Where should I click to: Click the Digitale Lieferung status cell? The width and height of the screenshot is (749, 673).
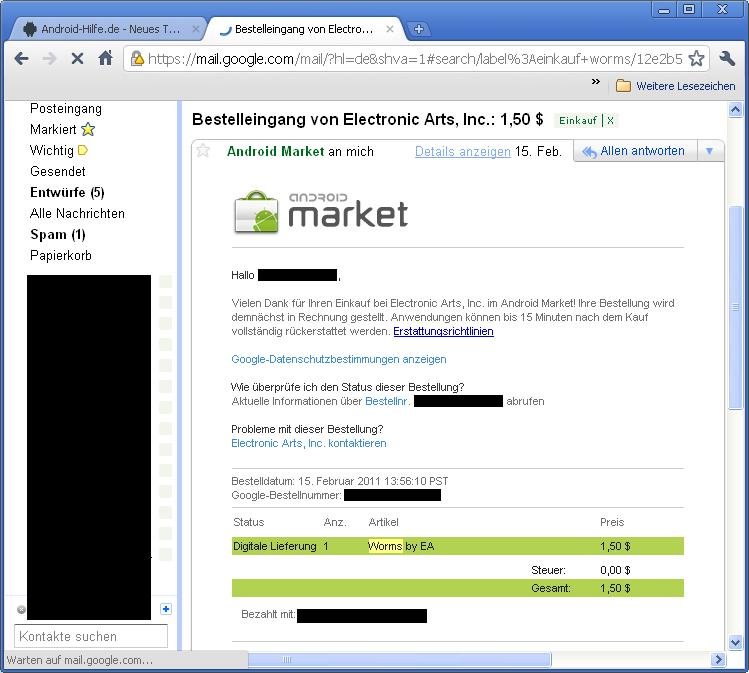click(x=275, y=546)
